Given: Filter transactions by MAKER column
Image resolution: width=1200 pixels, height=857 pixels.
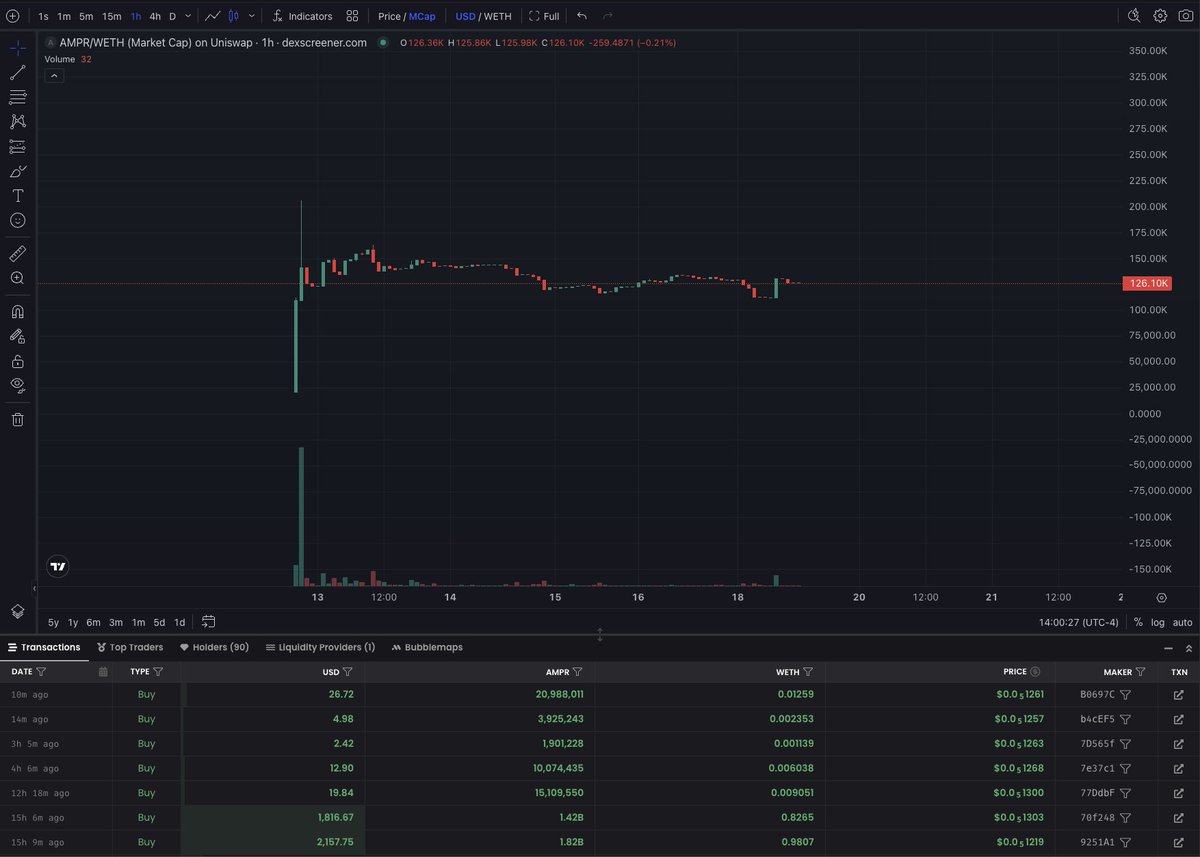Looking at the screenshot, I should click(1141, 672).
